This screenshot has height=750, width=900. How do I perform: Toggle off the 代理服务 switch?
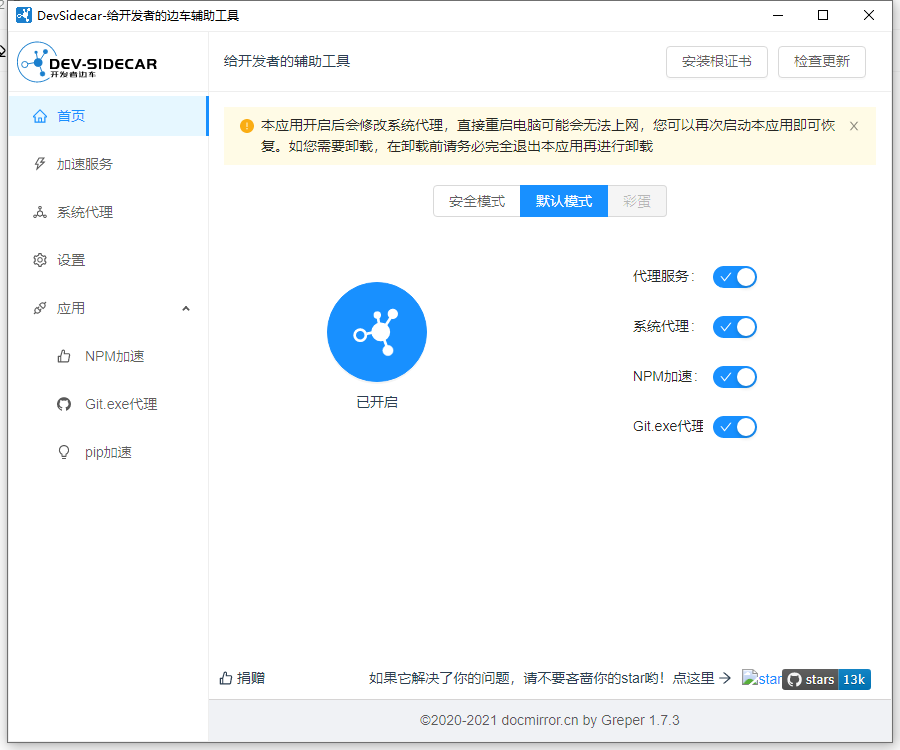pos(735,277)
